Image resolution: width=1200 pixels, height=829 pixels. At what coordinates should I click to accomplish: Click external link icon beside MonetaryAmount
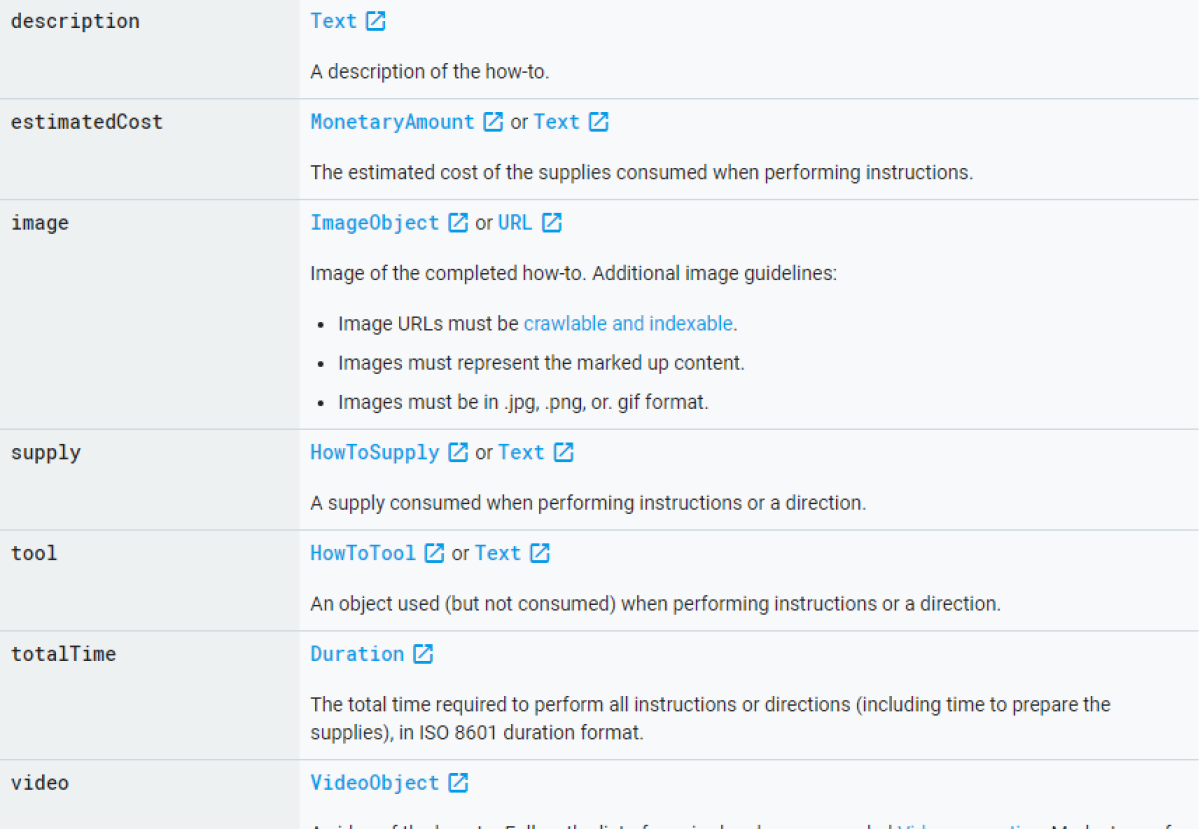coord(493,122)
